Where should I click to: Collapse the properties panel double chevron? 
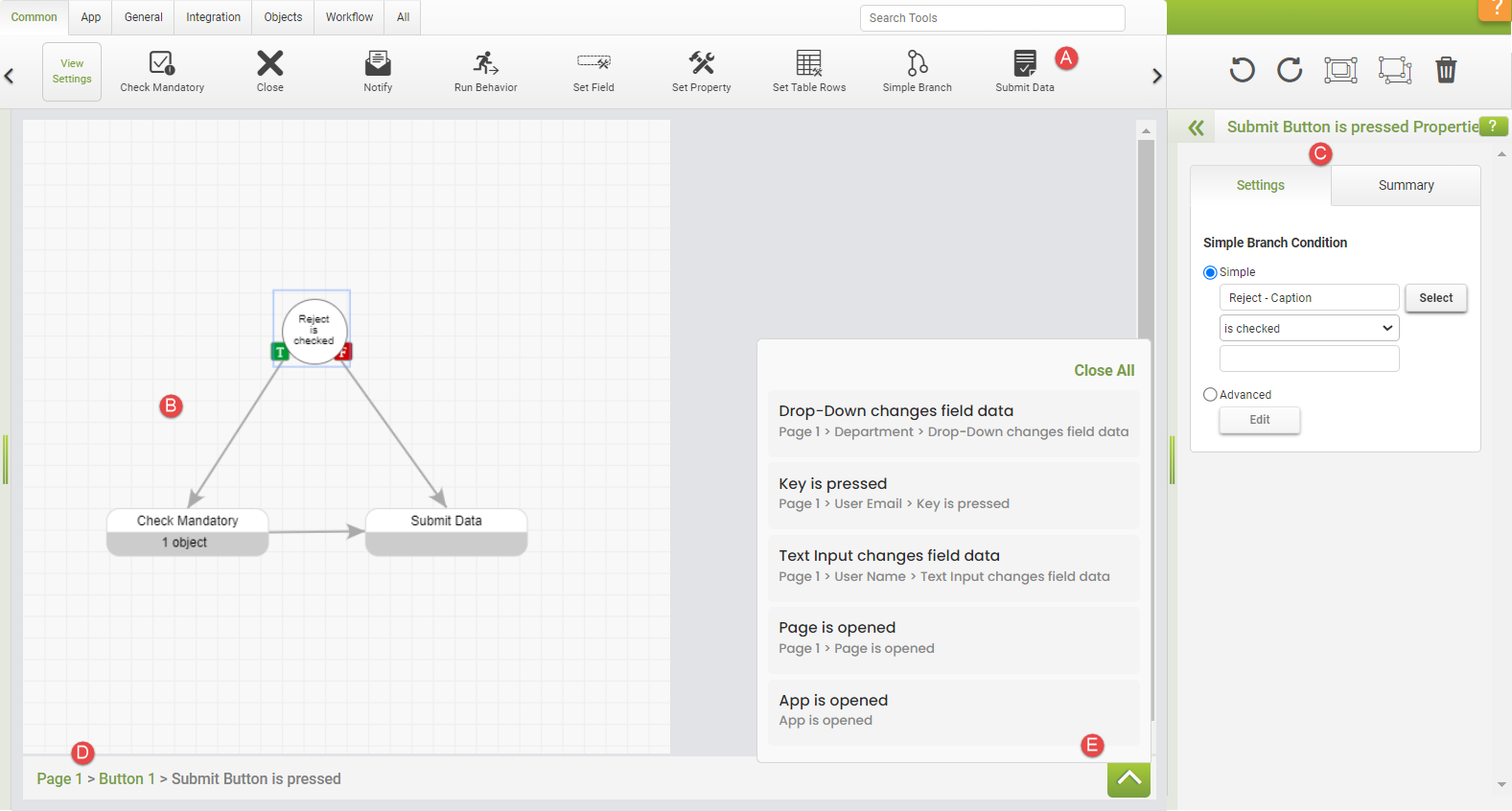pyautogui.click(x=1196, y=127)
